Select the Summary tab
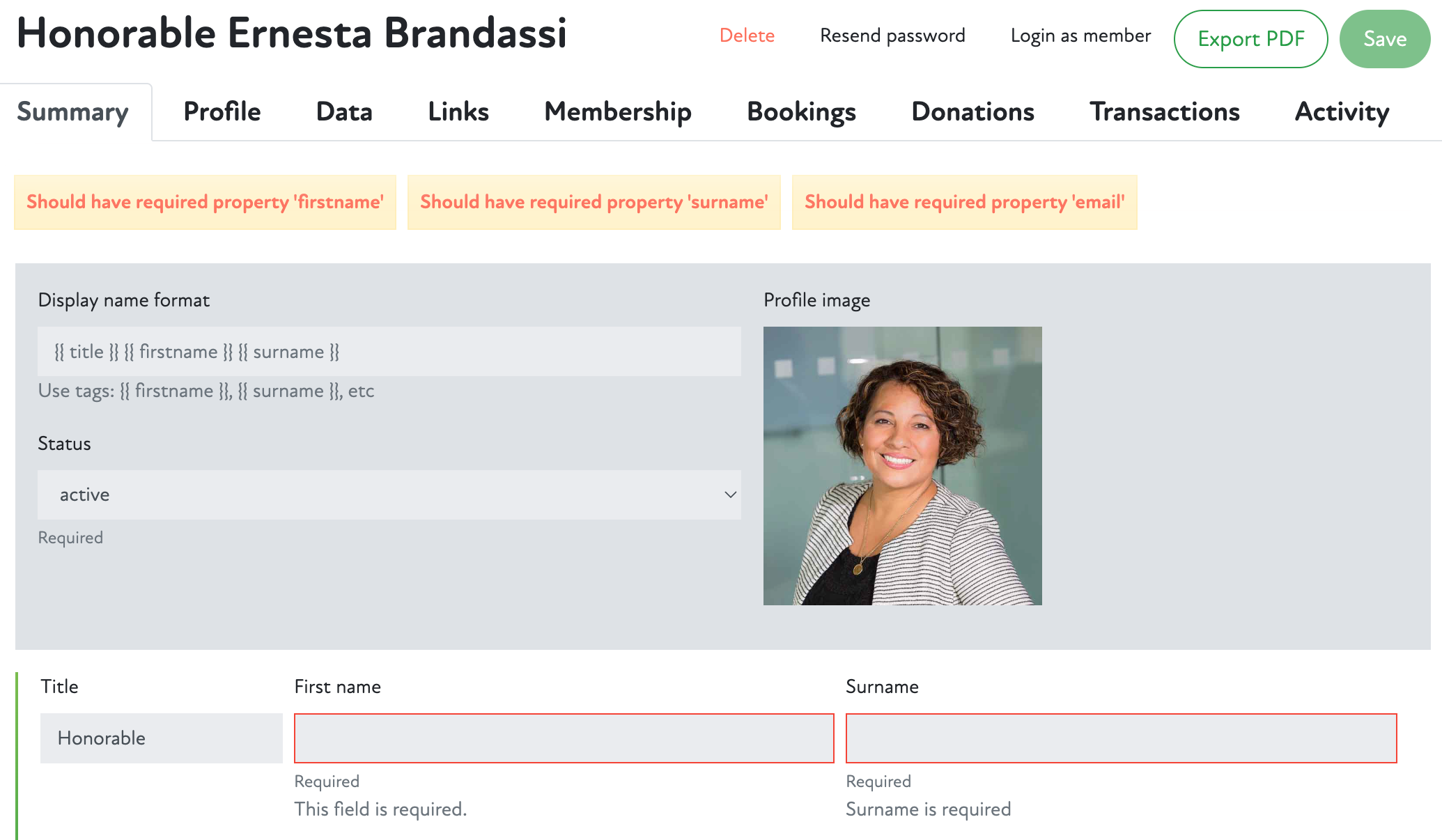The height and width of the screenshot is (840, 1442). 73,112
